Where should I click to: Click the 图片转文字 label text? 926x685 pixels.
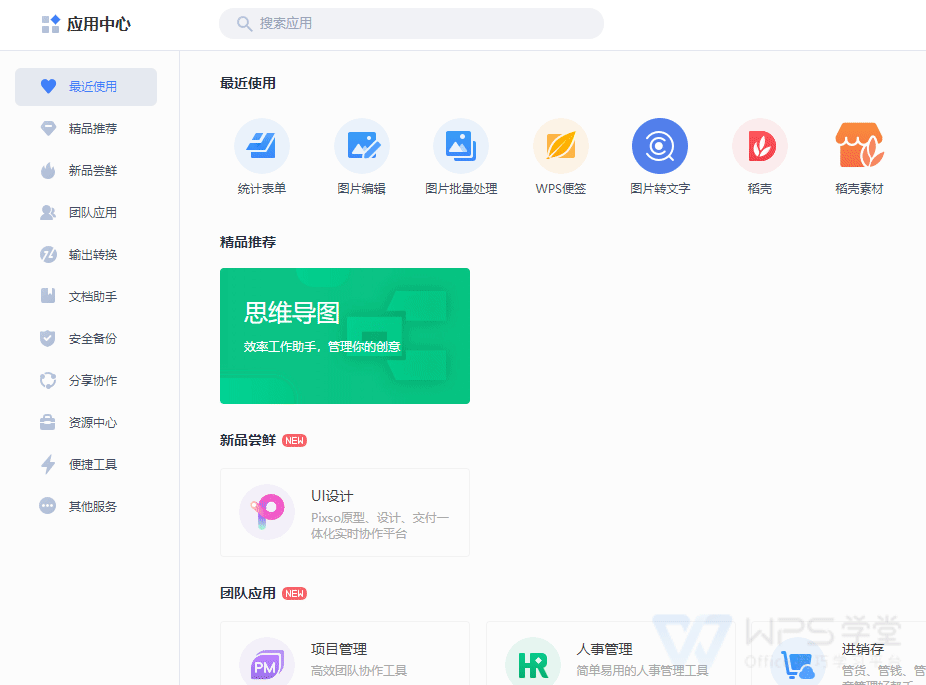(660, 188)
